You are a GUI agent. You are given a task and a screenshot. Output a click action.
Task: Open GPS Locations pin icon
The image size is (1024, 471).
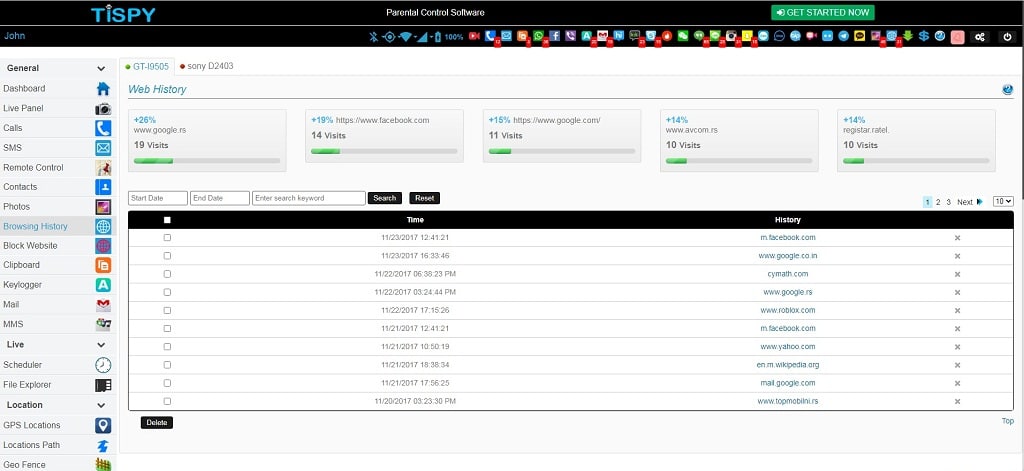pyautogui.click(x=103, y=425)
